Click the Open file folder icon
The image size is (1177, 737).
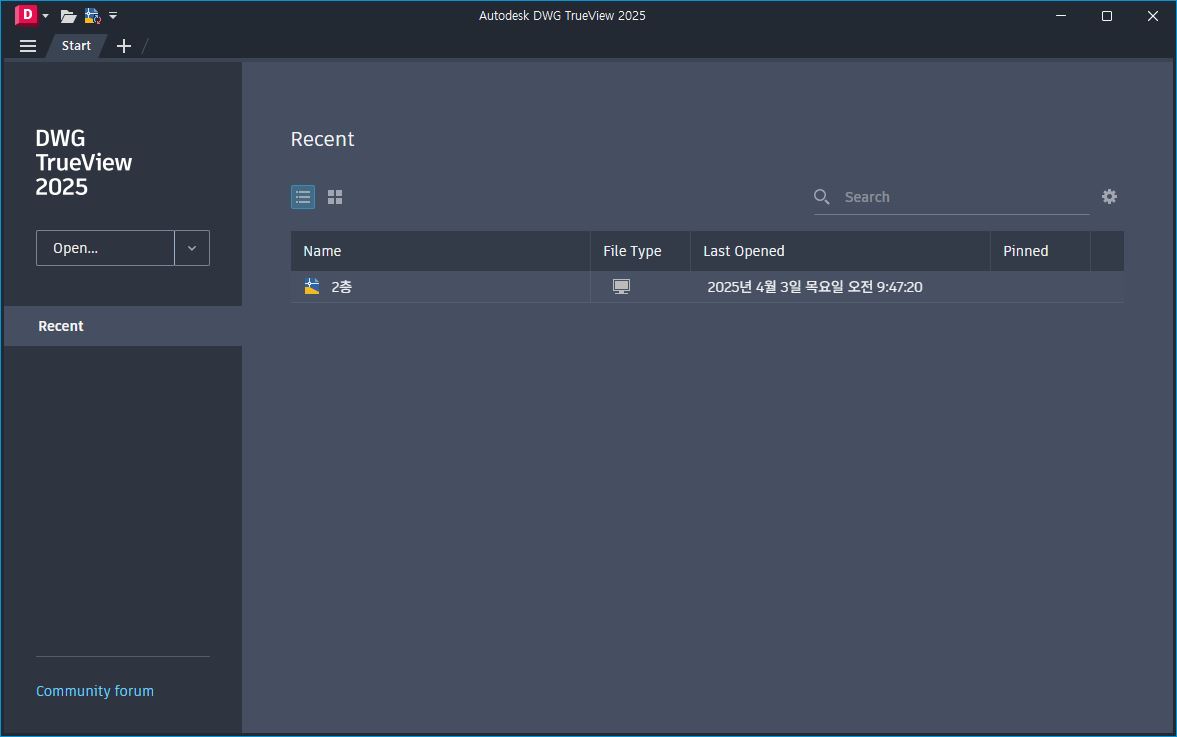point(68,16)
